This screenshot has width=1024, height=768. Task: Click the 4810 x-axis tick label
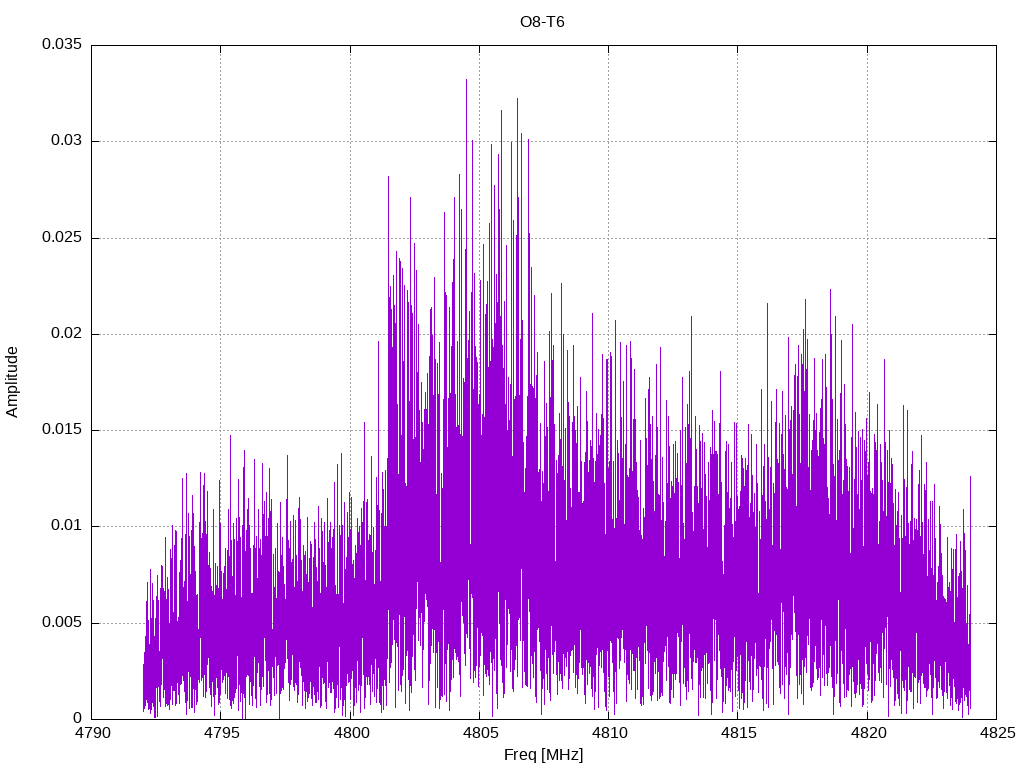(x=608, y=734)
